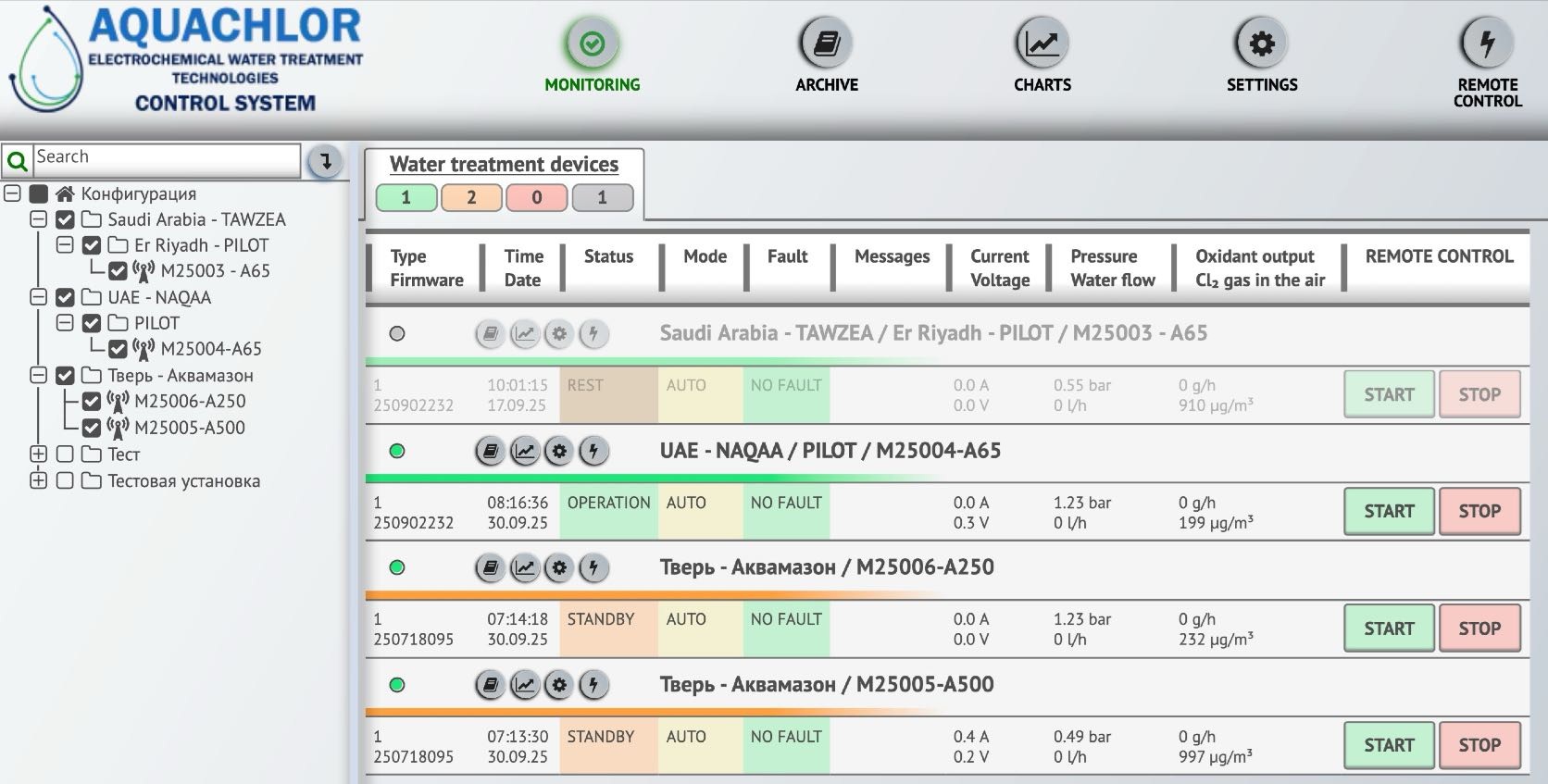Open settings gear for M25004-A65 device

[x=559, y=452]
